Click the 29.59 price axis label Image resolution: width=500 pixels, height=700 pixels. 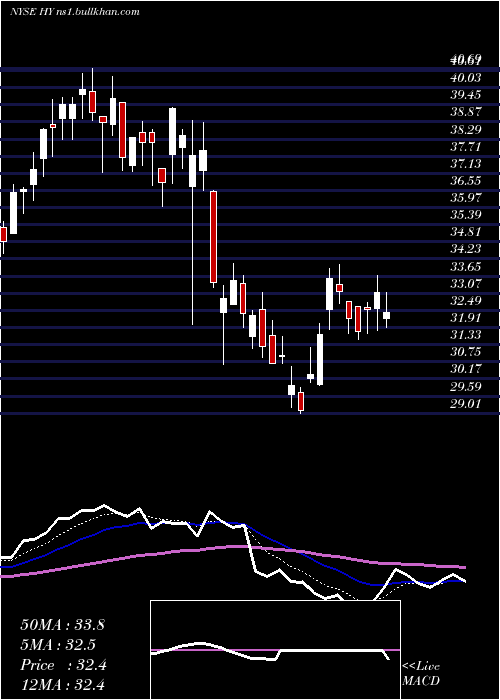tap(466, 387)
